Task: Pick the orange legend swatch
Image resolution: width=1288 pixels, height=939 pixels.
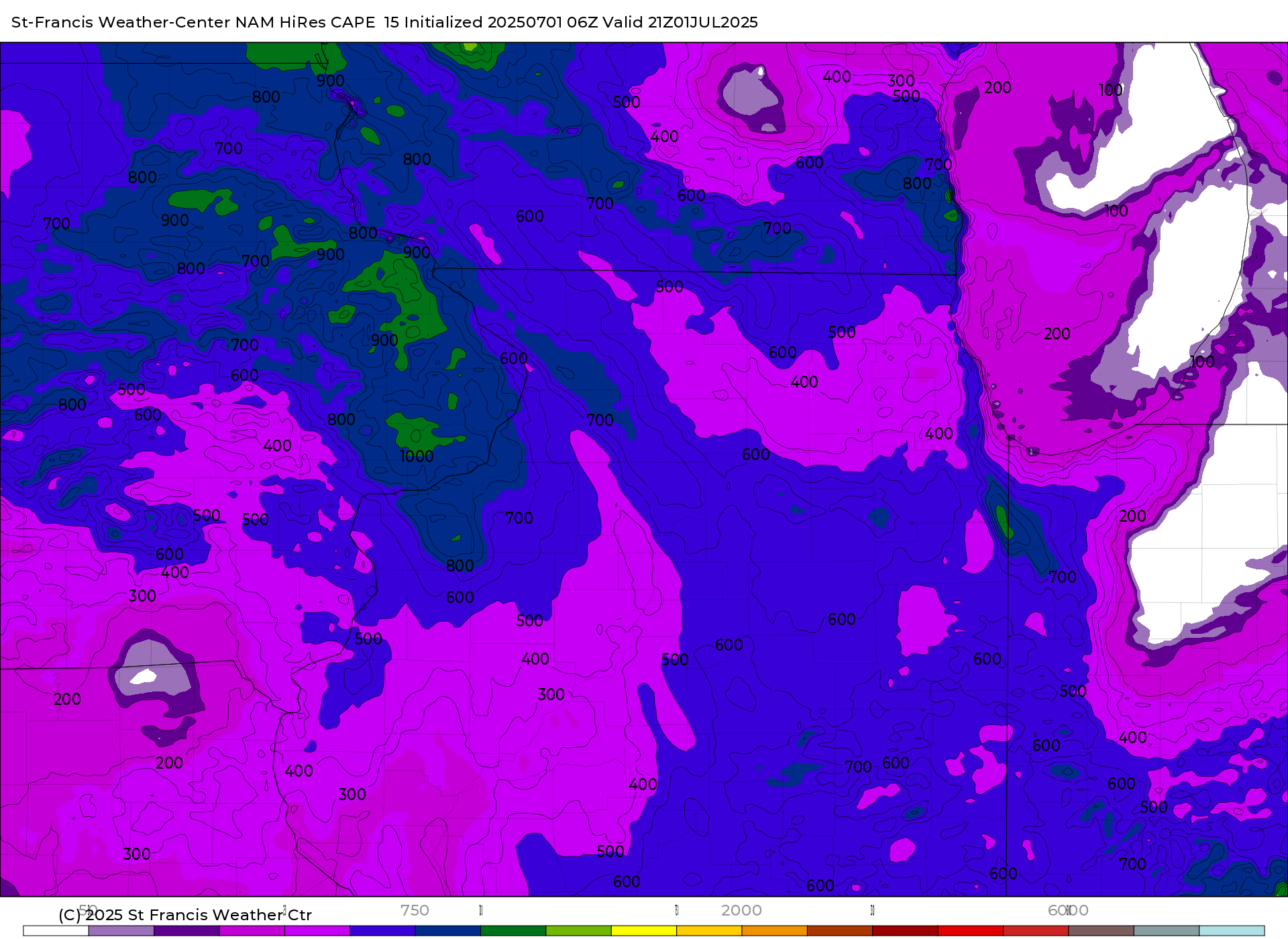Action: click(x=775, y=931)
